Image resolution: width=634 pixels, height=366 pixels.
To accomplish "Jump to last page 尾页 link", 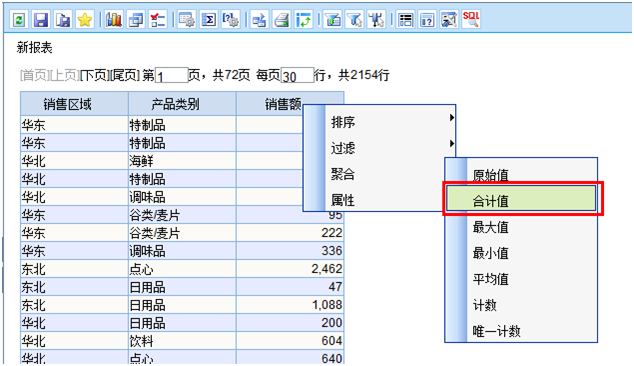I will (x=125, y=75).
